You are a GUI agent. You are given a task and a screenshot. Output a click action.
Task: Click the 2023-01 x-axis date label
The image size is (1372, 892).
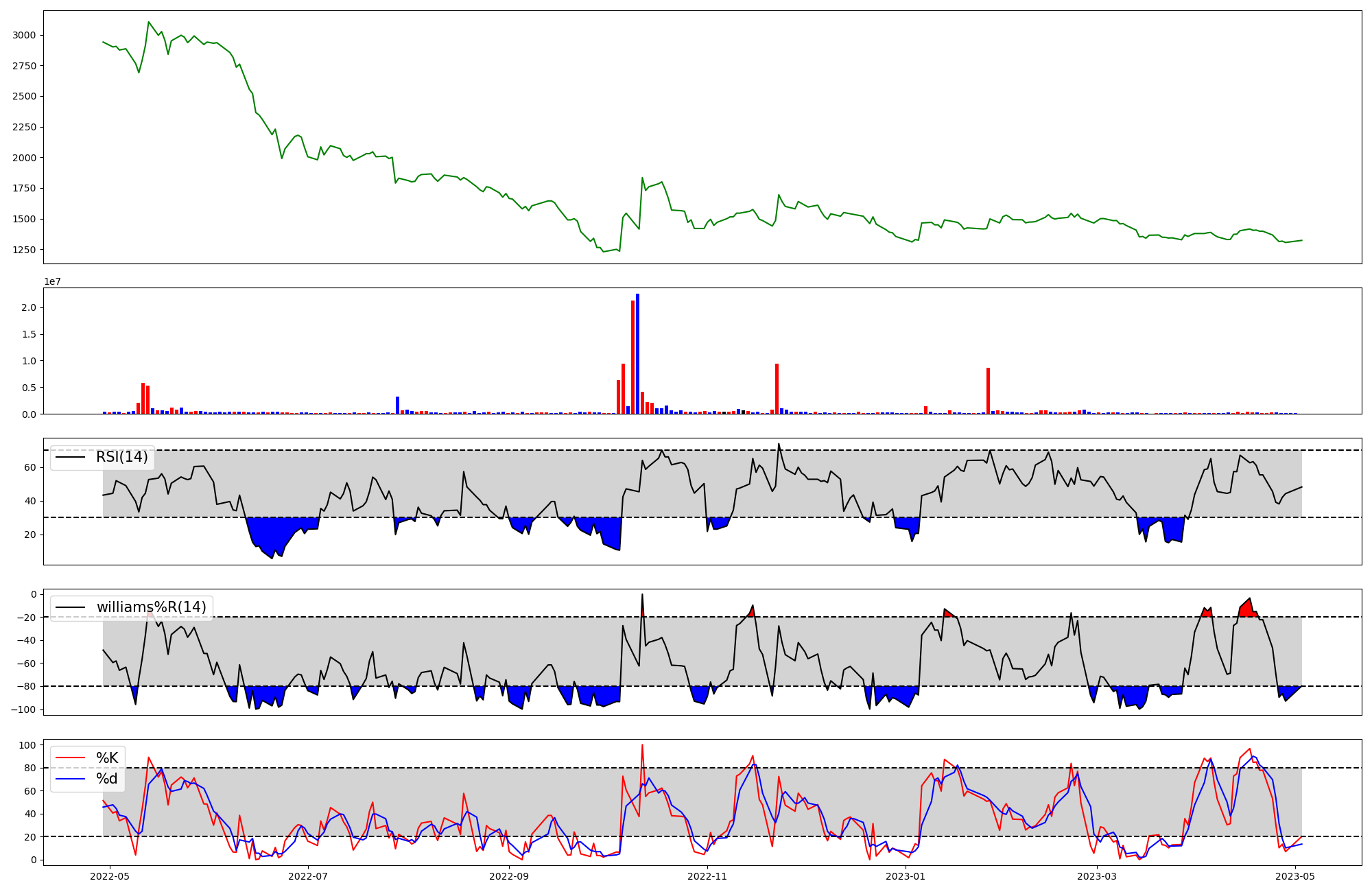(x=906, y=876)
